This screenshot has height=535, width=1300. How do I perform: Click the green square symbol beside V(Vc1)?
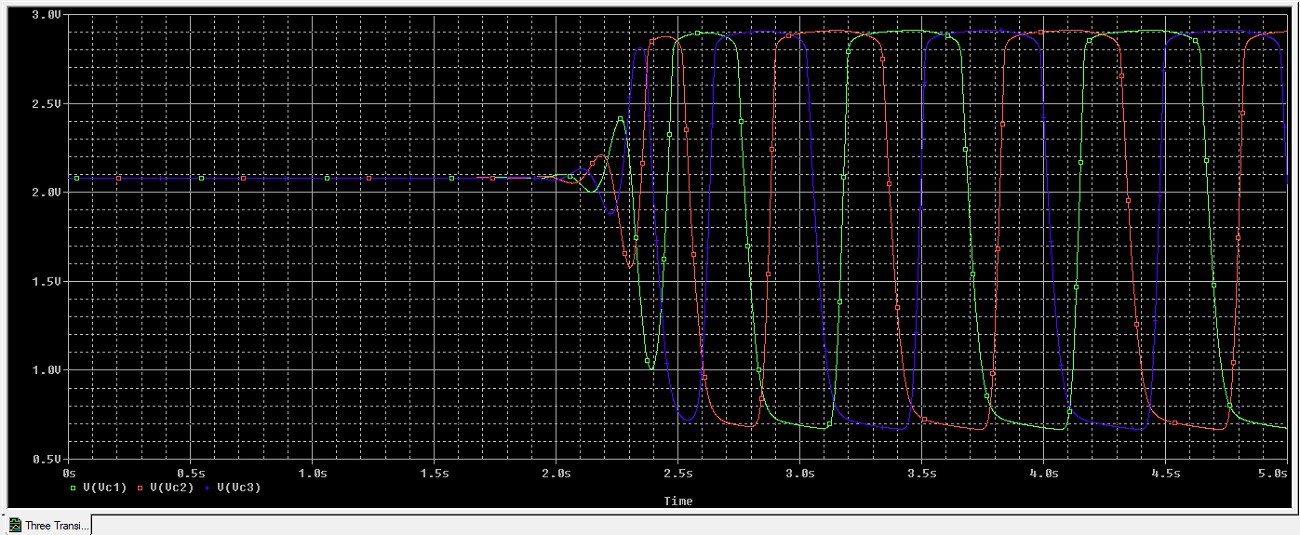click(74, 487)
